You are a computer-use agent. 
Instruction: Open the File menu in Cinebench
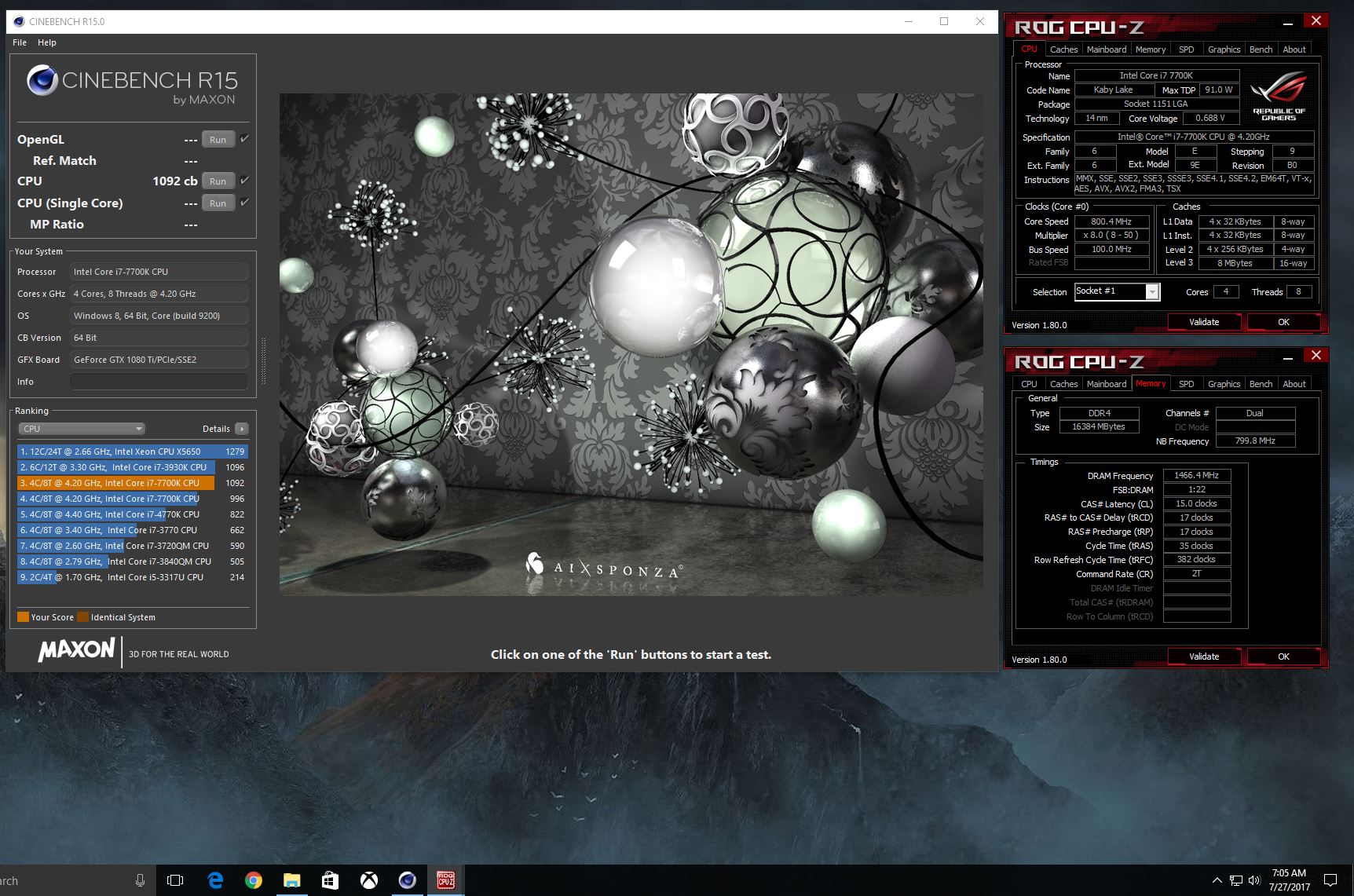pos(20,42)
